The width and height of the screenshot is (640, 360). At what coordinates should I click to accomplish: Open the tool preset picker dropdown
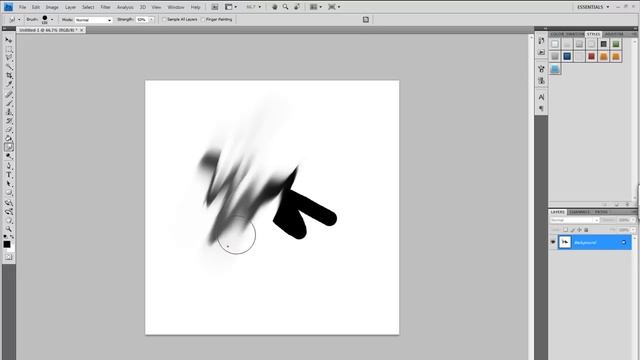click(19, 20)
